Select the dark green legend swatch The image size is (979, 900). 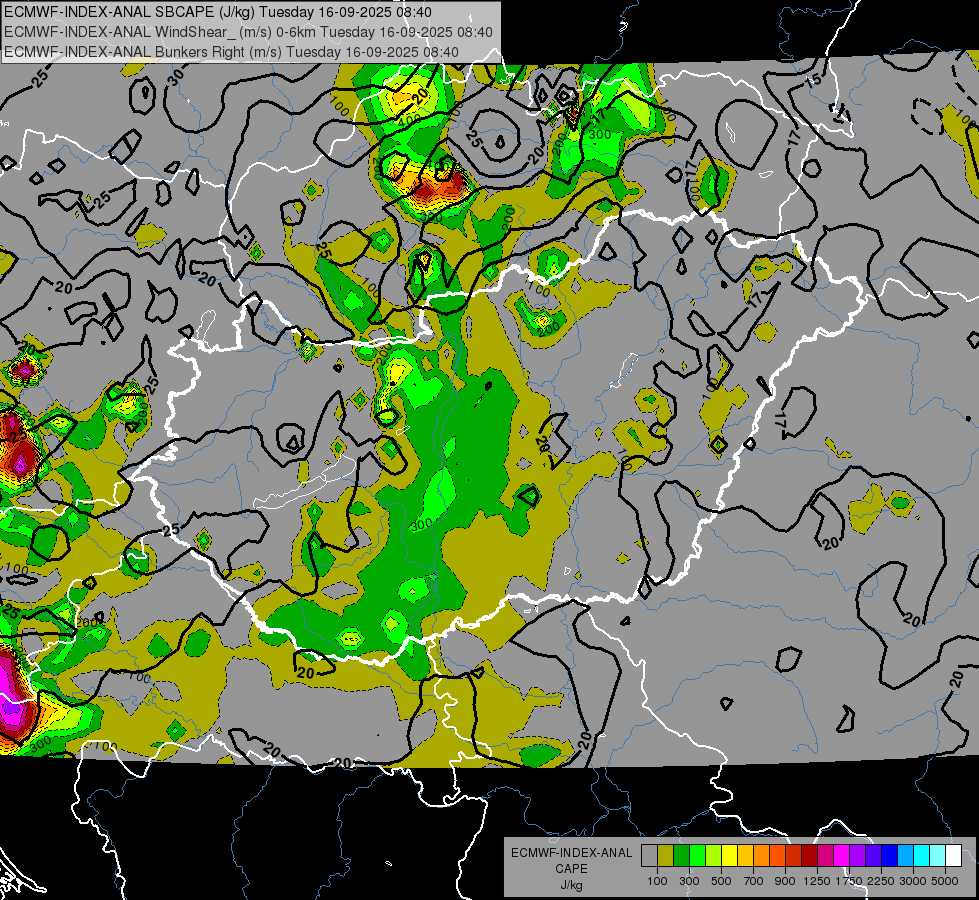click(x=681, y=855)
